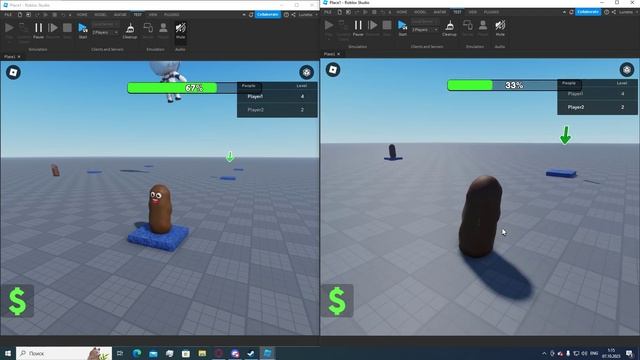Screen dimensions: 640x360
Task: Open the FILE menu in right window
Action: [328, 12]
